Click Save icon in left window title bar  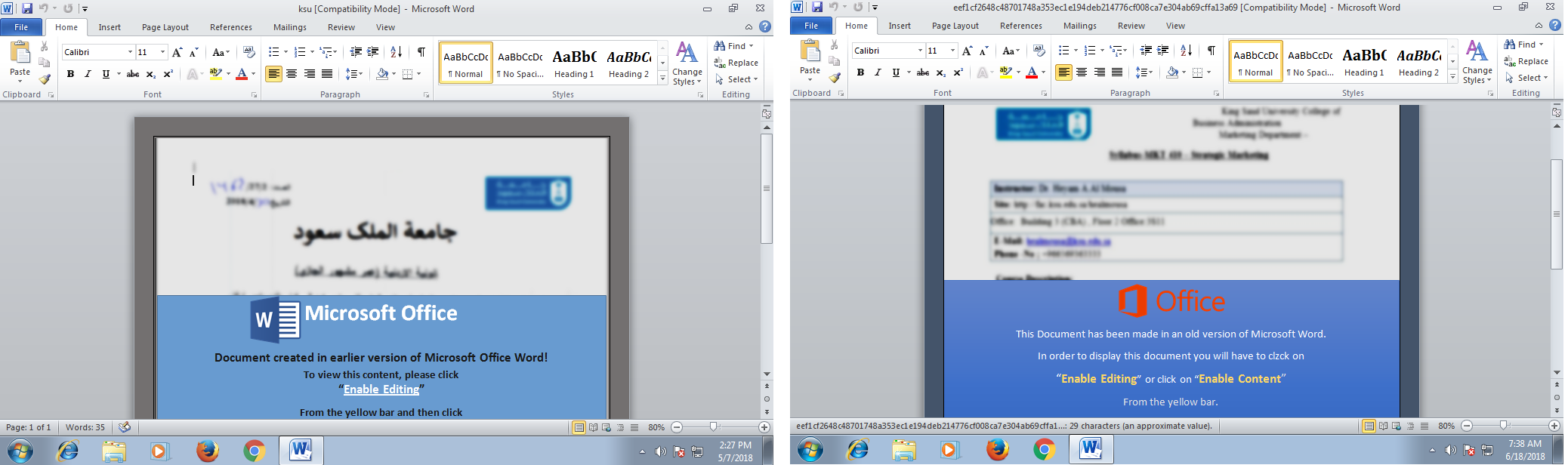coord(27,8)
